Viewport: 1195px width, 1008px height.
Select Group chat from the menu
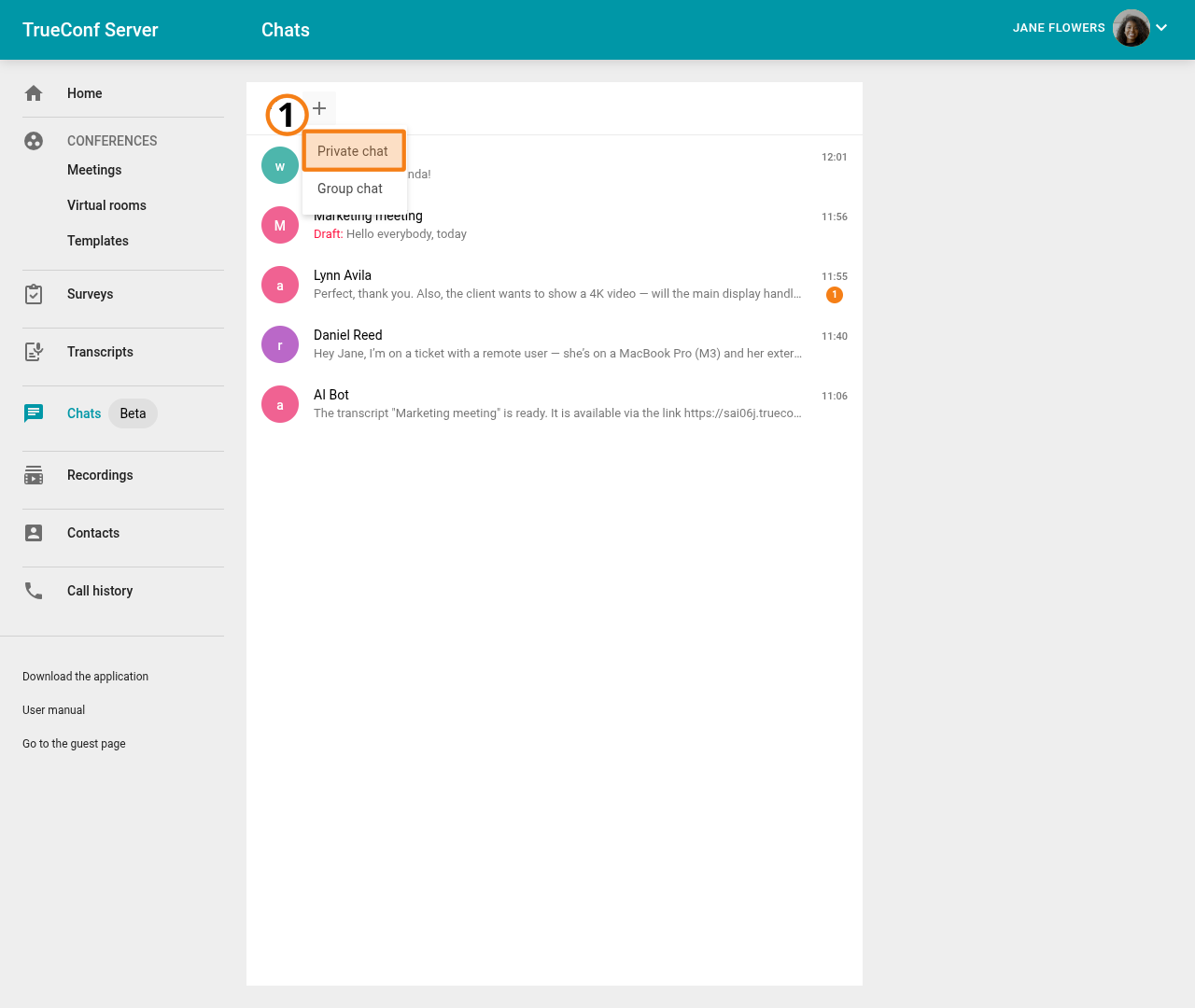tap(350, 188)
